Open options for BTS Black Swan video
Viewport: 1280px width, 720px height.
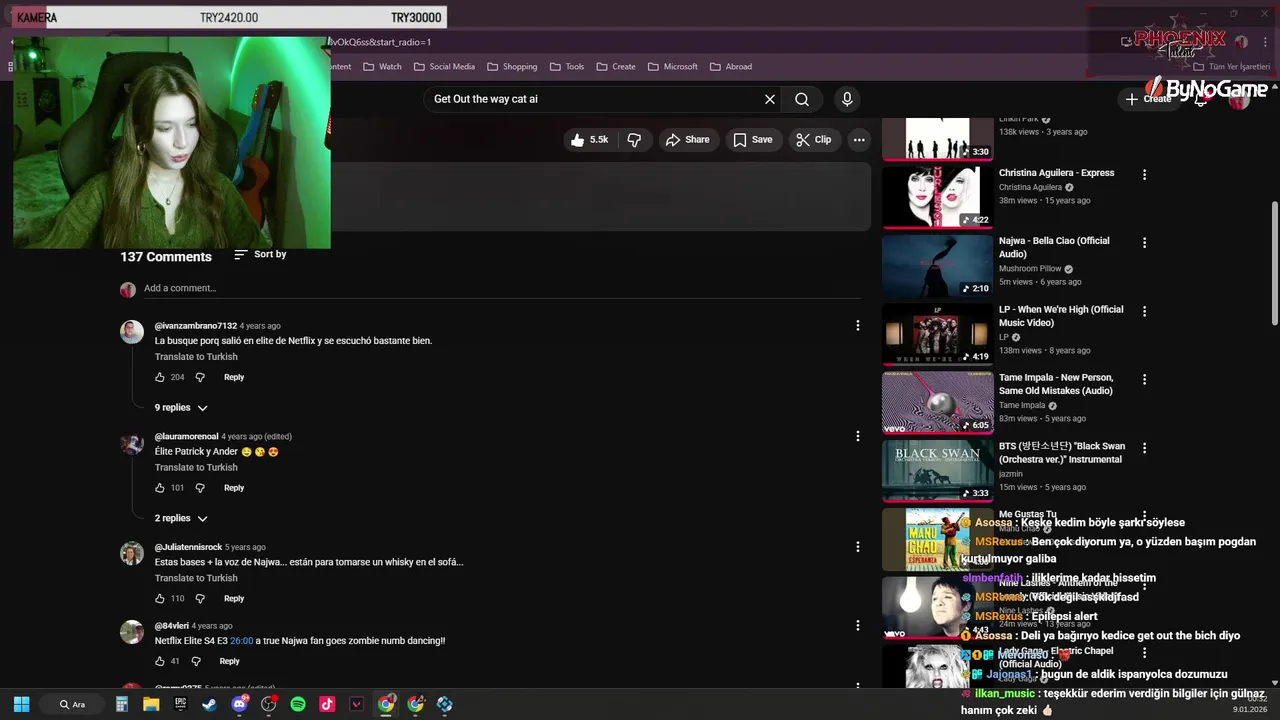pyautogui.click(x=1144, y=447)
